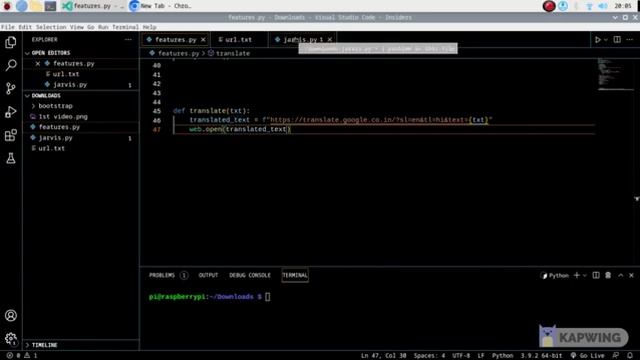Expand the bootstrap folder
This screenshot has height=360, width=640.
(x=56, y=106)
